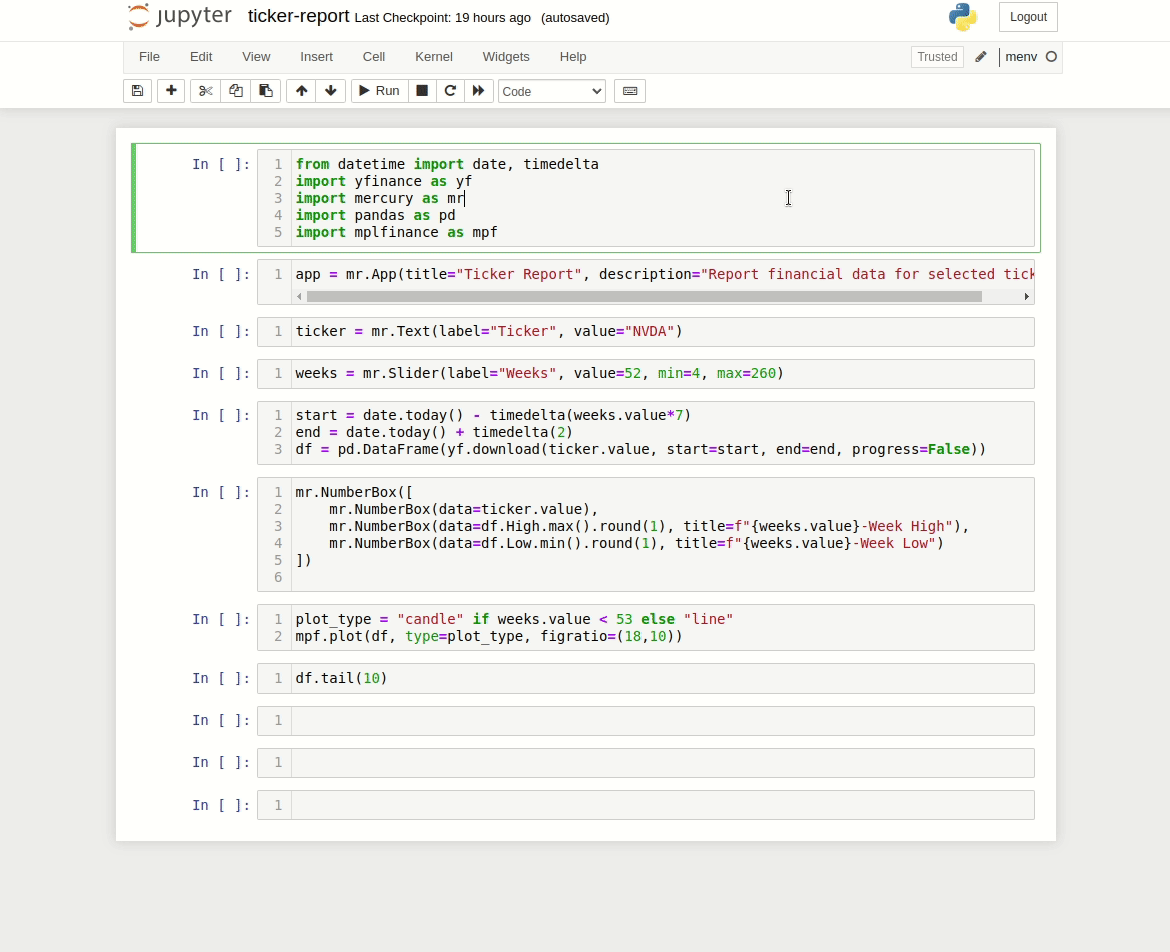This screenshot has height=952, width=1170.
Task: Copy the selected cell with copy icon
Action: pyautogui.click(x=235, y=90)
